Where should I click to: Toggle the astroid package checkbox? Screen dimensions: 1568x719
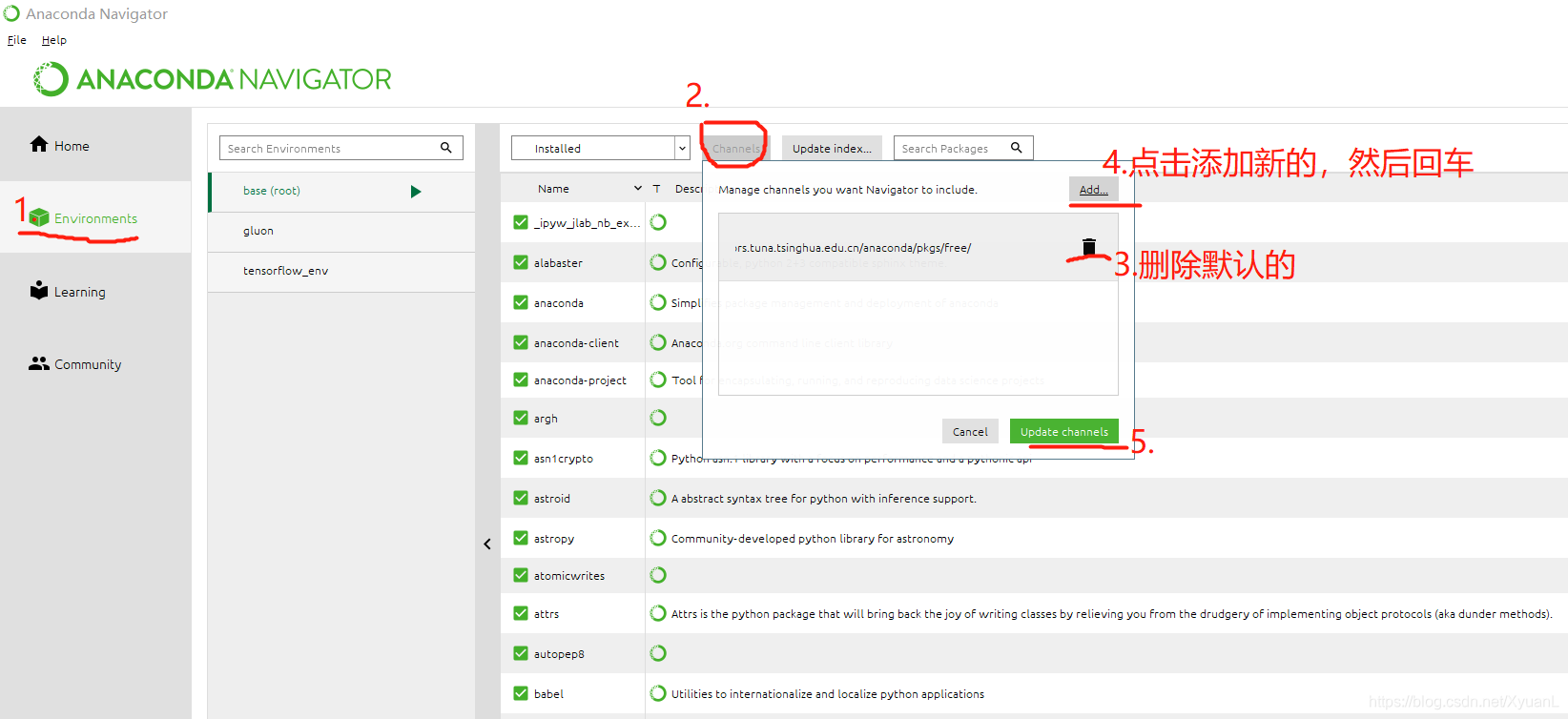pos(521,498)
